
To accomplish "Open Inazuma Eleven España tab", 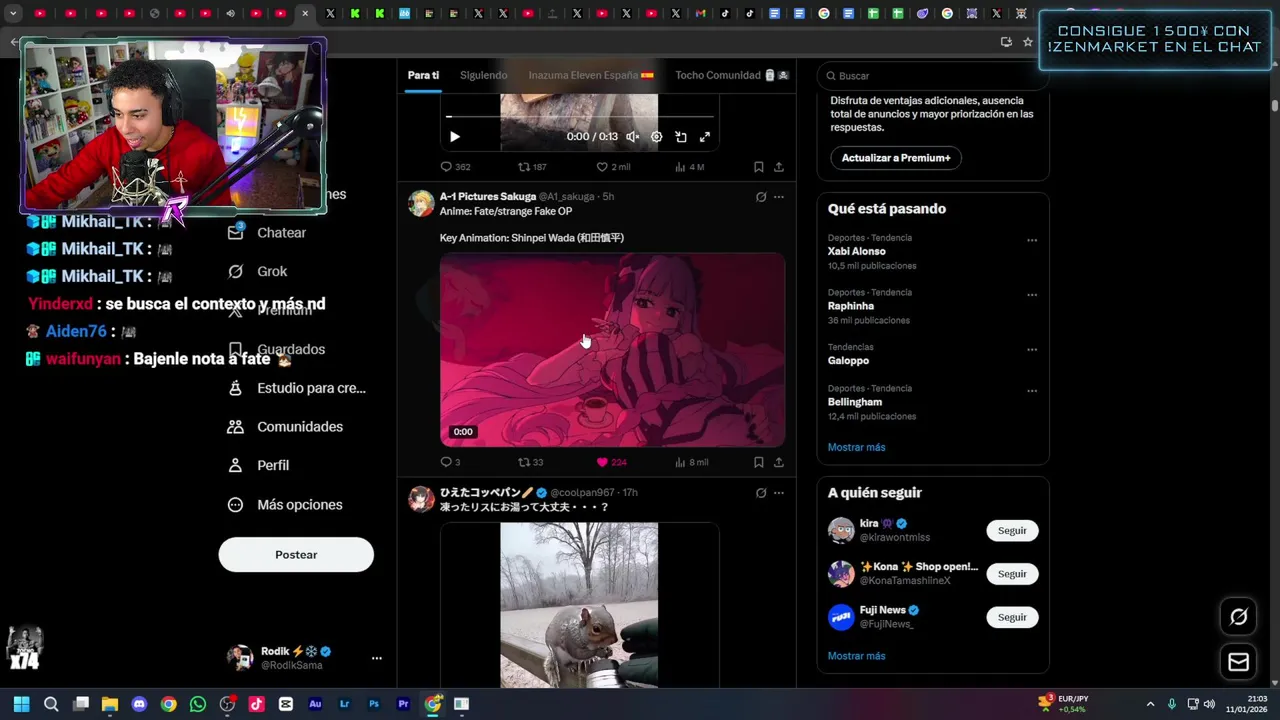I will [591, 75].
